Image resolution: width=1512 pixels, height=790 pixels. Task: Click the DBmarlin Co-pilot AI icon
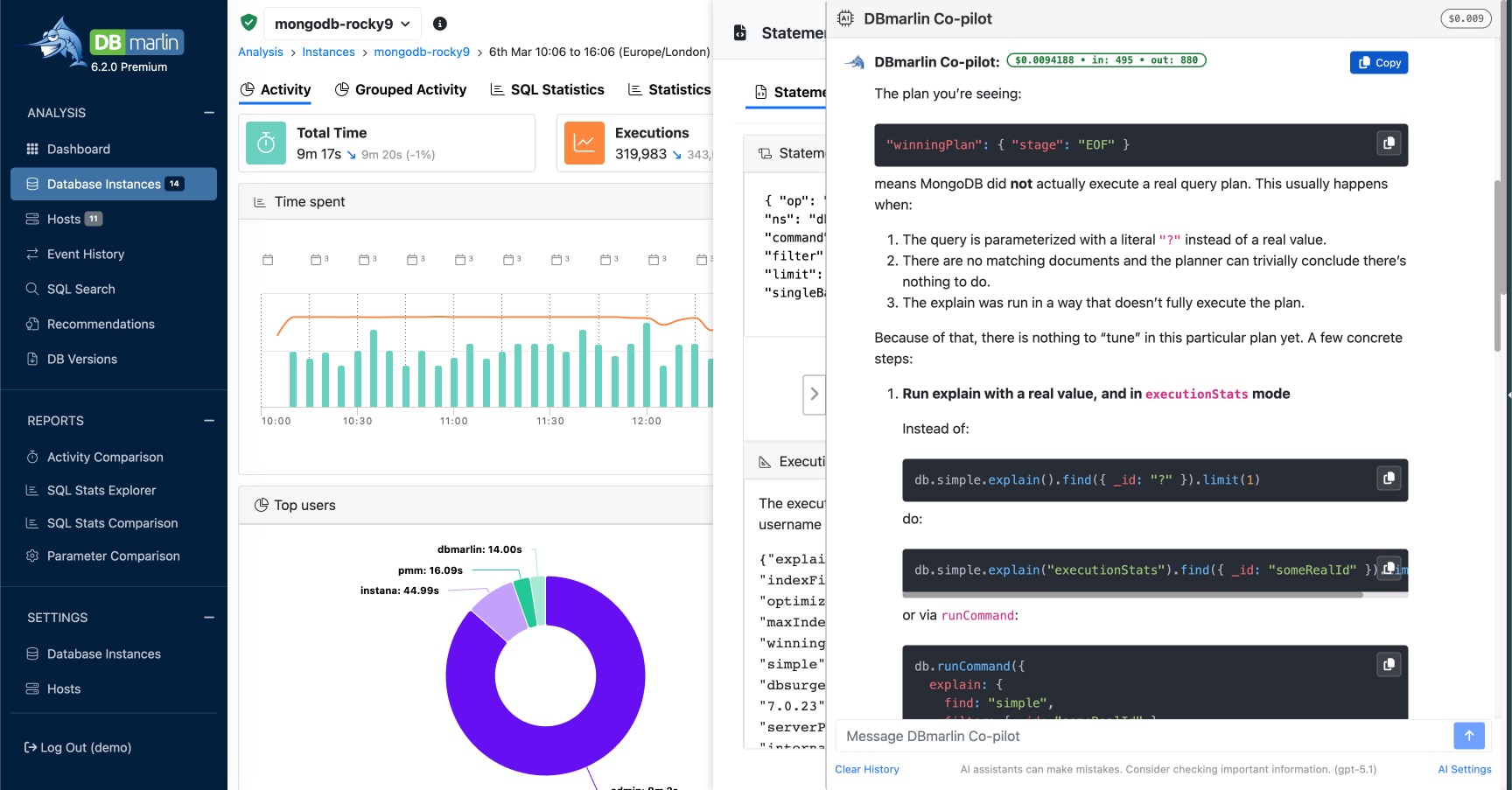pos(845,18)
